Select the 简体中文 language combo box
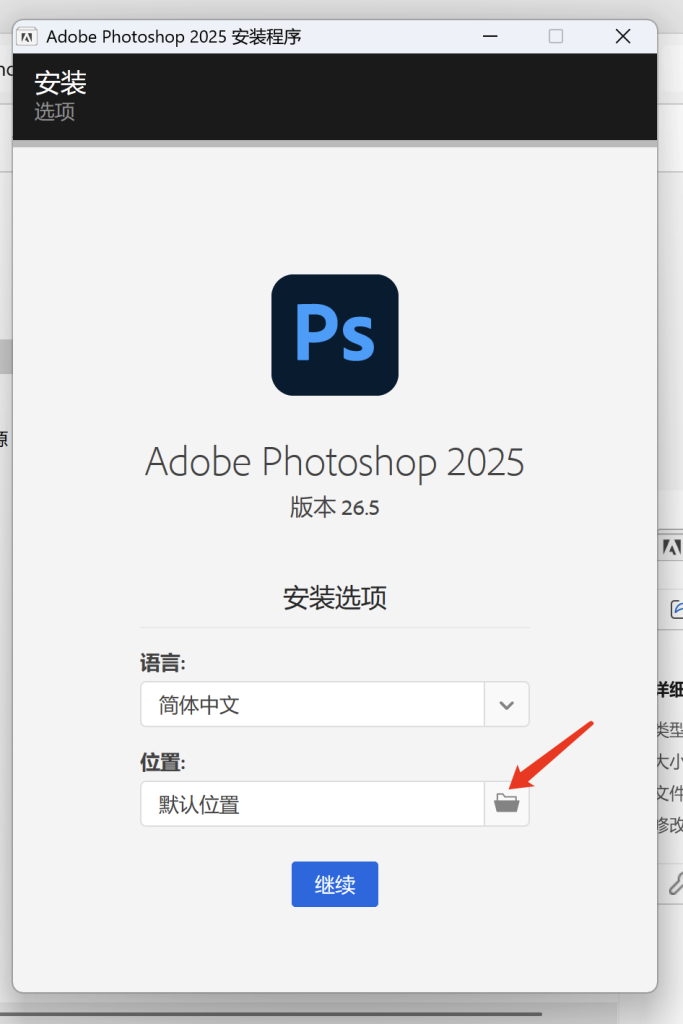This screenshot has height=1024, width=683. [x=334, y=705]
